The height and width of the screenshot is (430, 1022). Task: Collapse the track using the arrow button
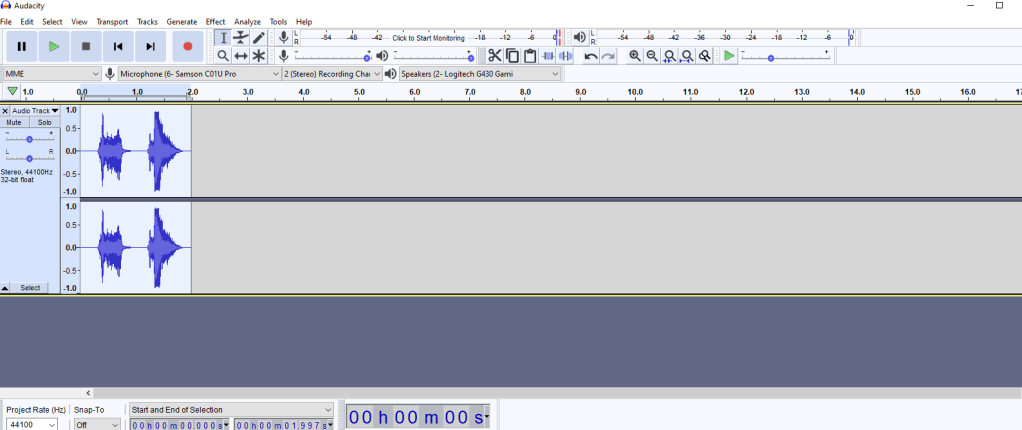(x=6, y=288)
